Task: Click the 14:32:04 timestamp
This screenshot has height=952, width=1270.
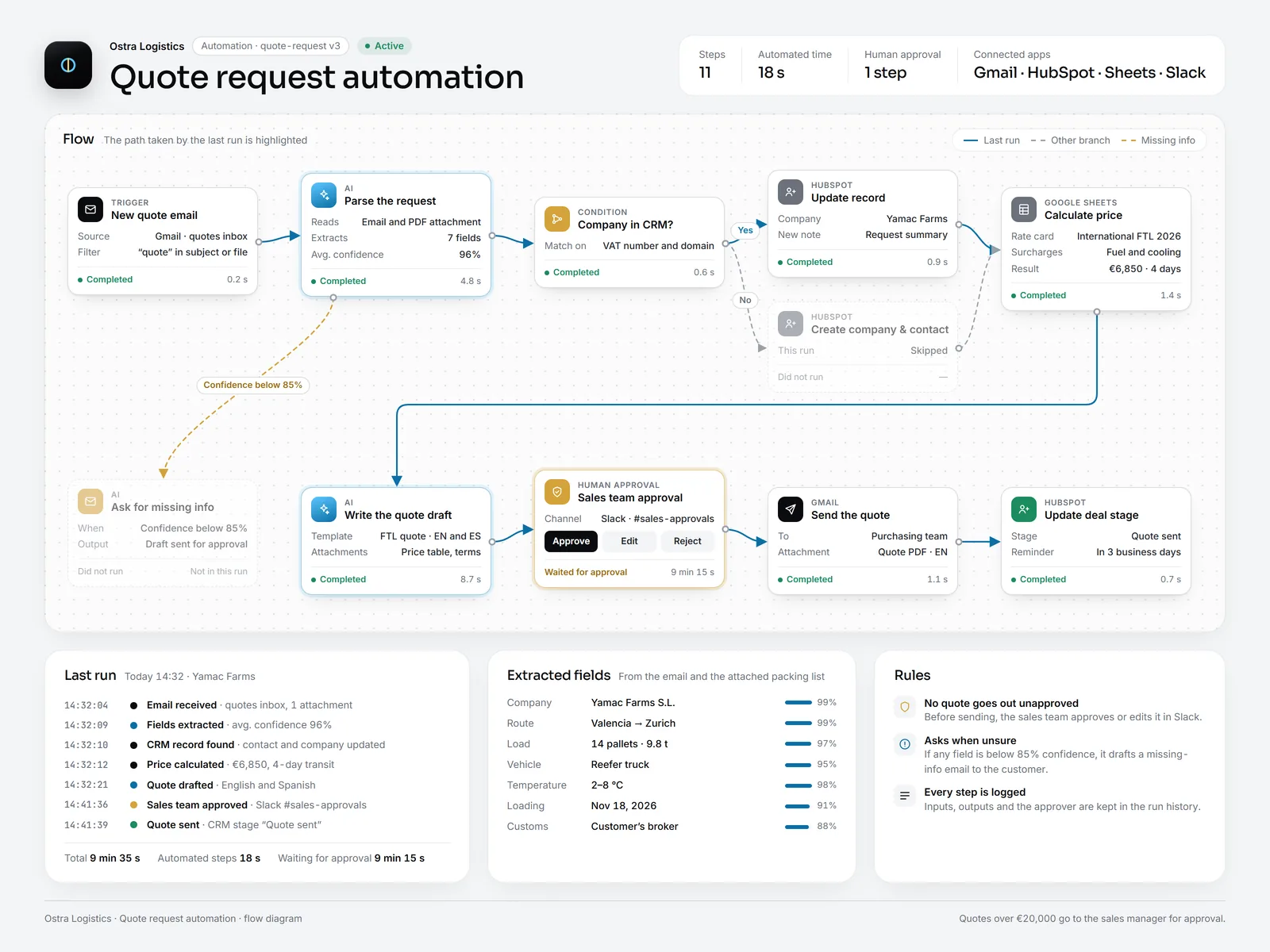Action: [x=87, y=705]
